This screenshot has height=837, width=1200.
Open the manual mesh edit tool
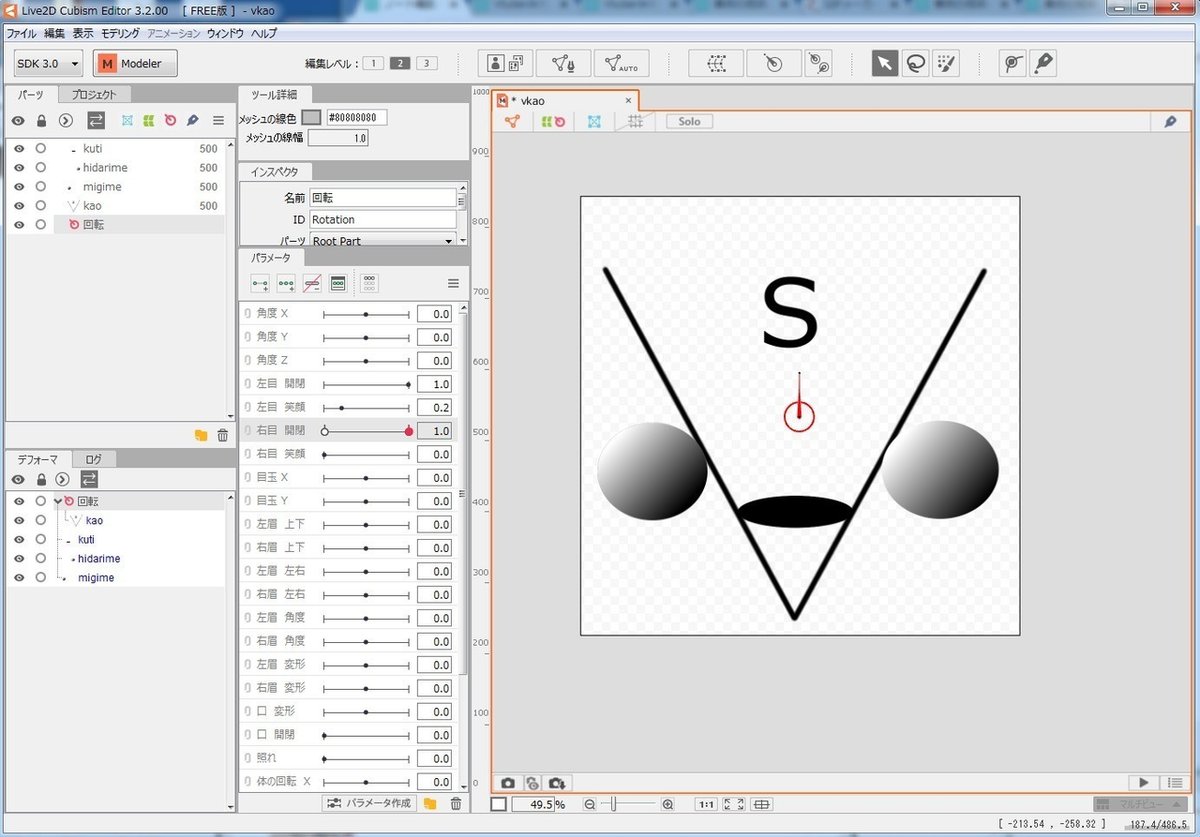pyautogui.click(x=563, y=64)
